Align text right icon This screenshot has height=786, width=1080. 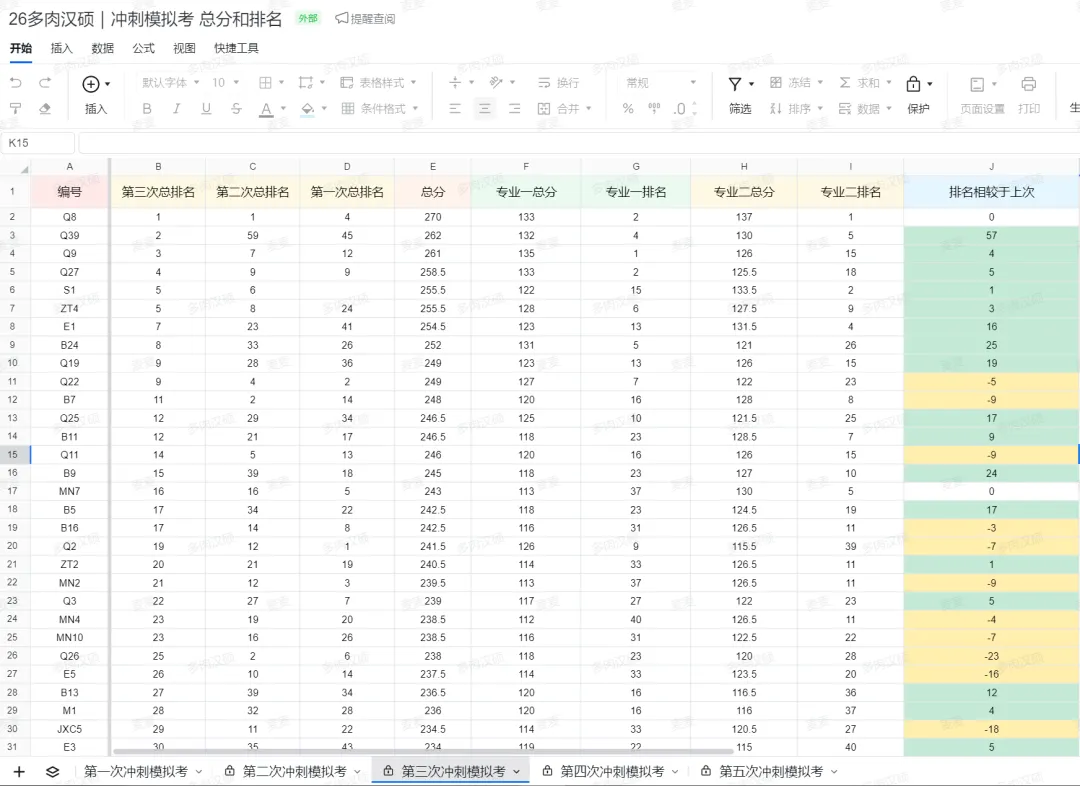(x=515, y=108)
